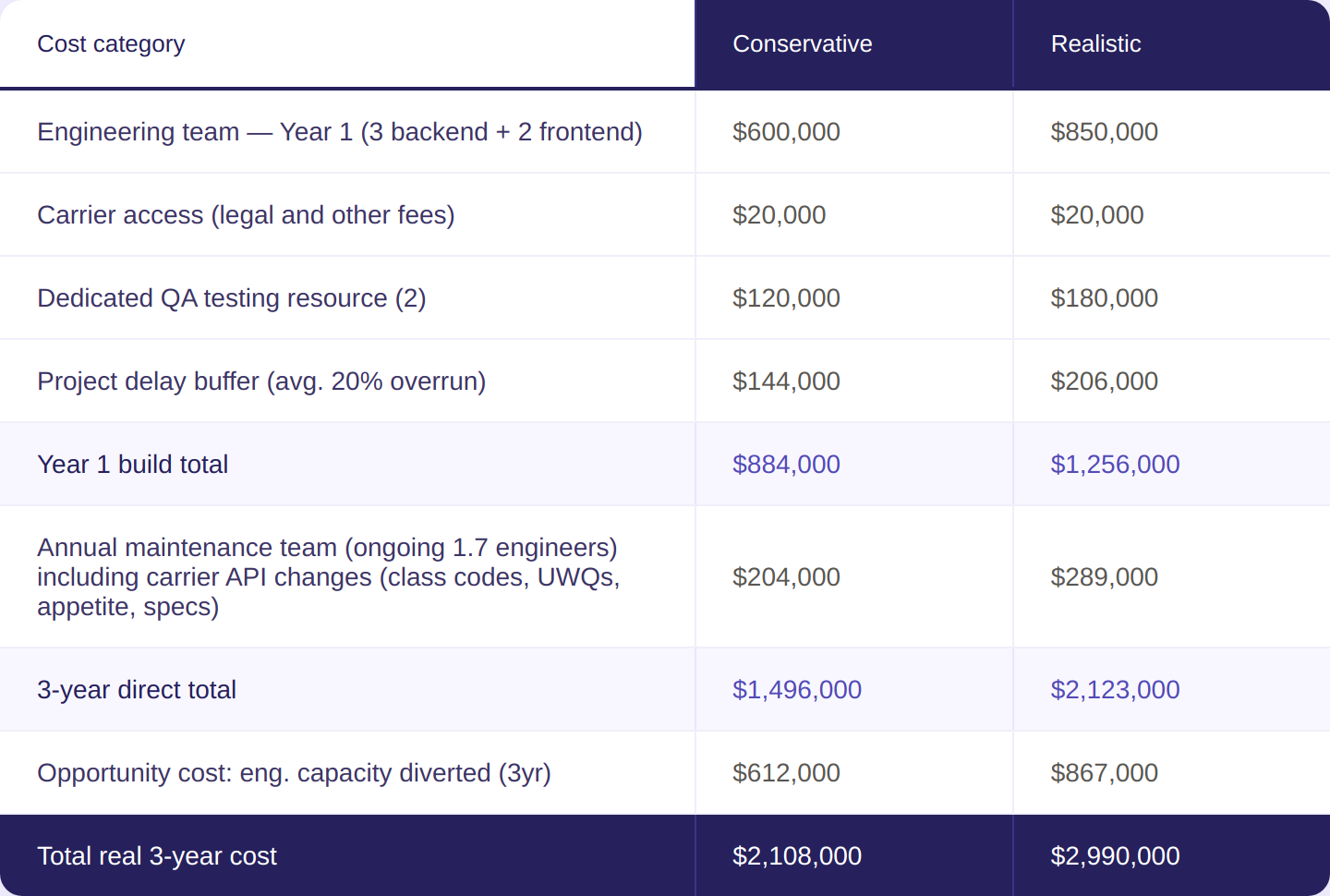
Task: Select the 'Annual maintenance team' description text
Action: point(329,577)
